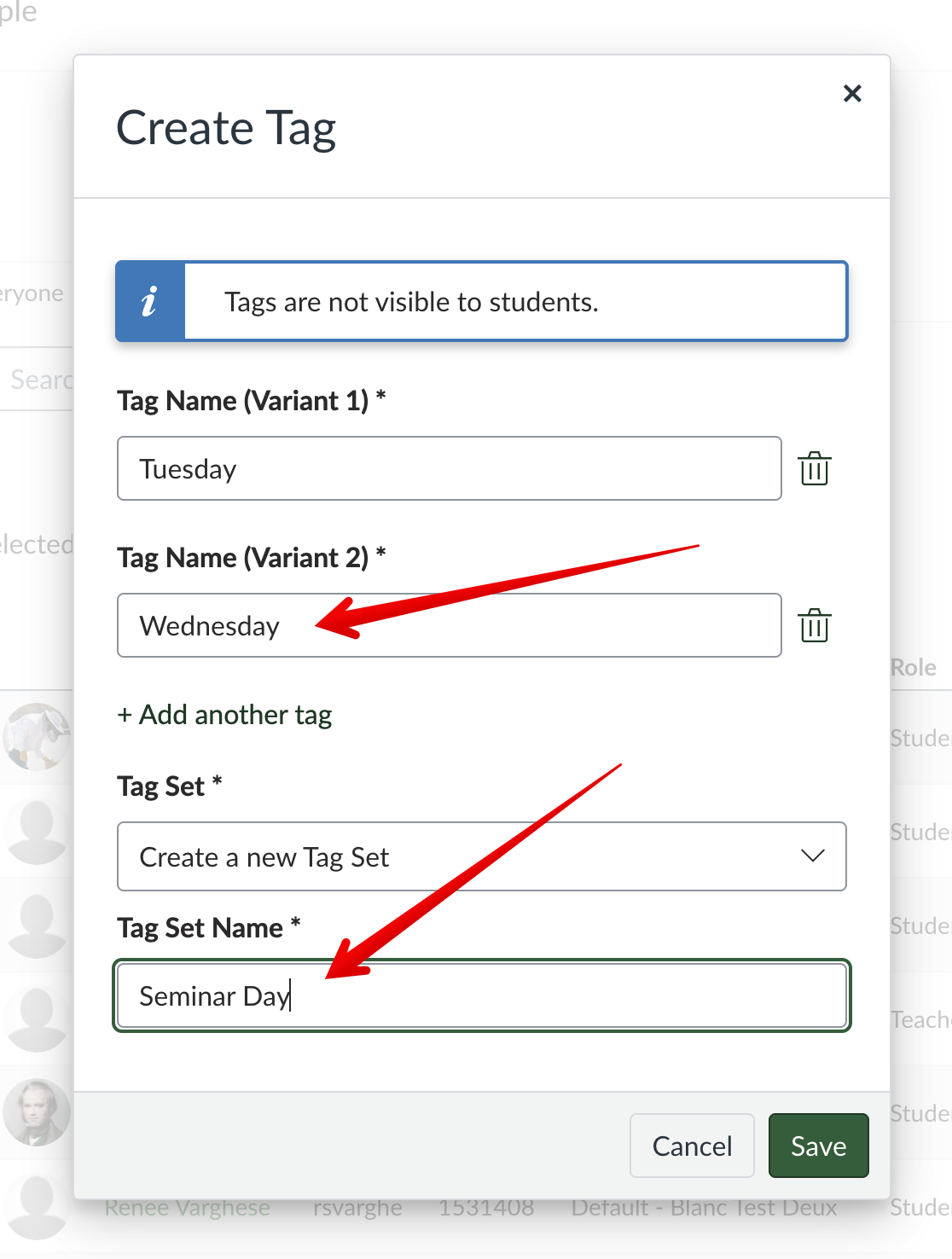Click the Role column header
This screenshot has width=952, height=1259.
pos(913,667)
